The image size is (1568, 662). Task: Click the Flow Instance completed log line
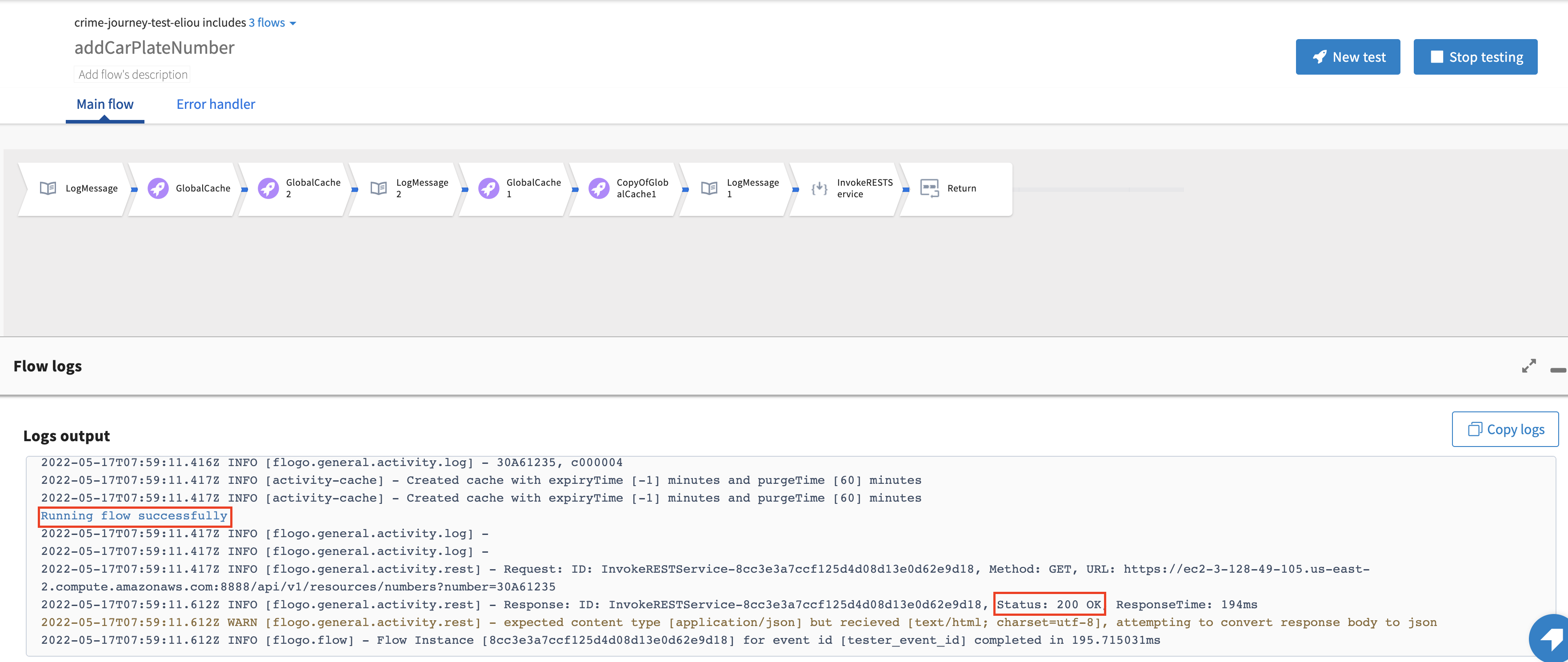[601, 640]
